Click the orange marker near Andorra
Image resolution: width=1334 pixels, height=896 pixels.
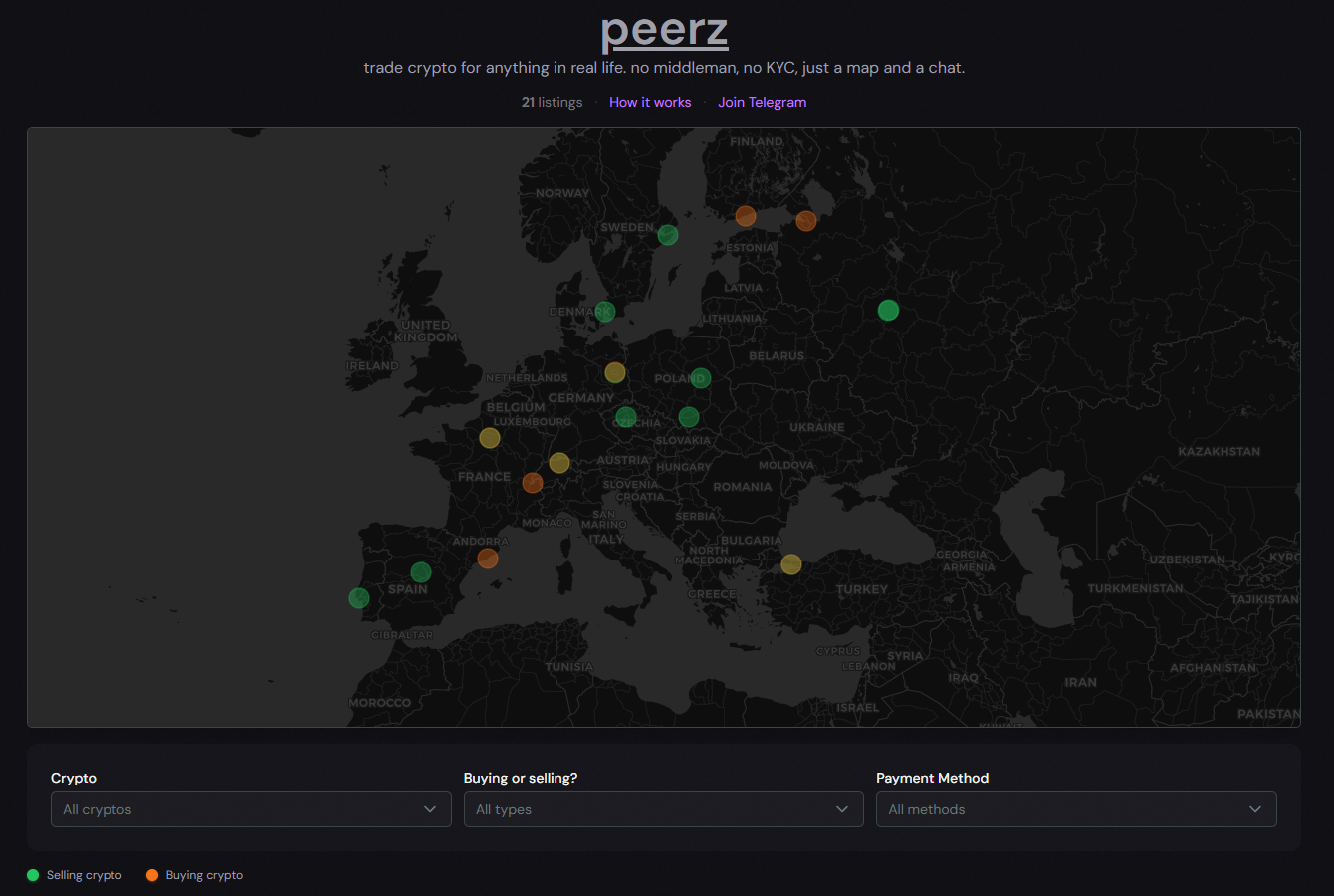pos(488,559)
